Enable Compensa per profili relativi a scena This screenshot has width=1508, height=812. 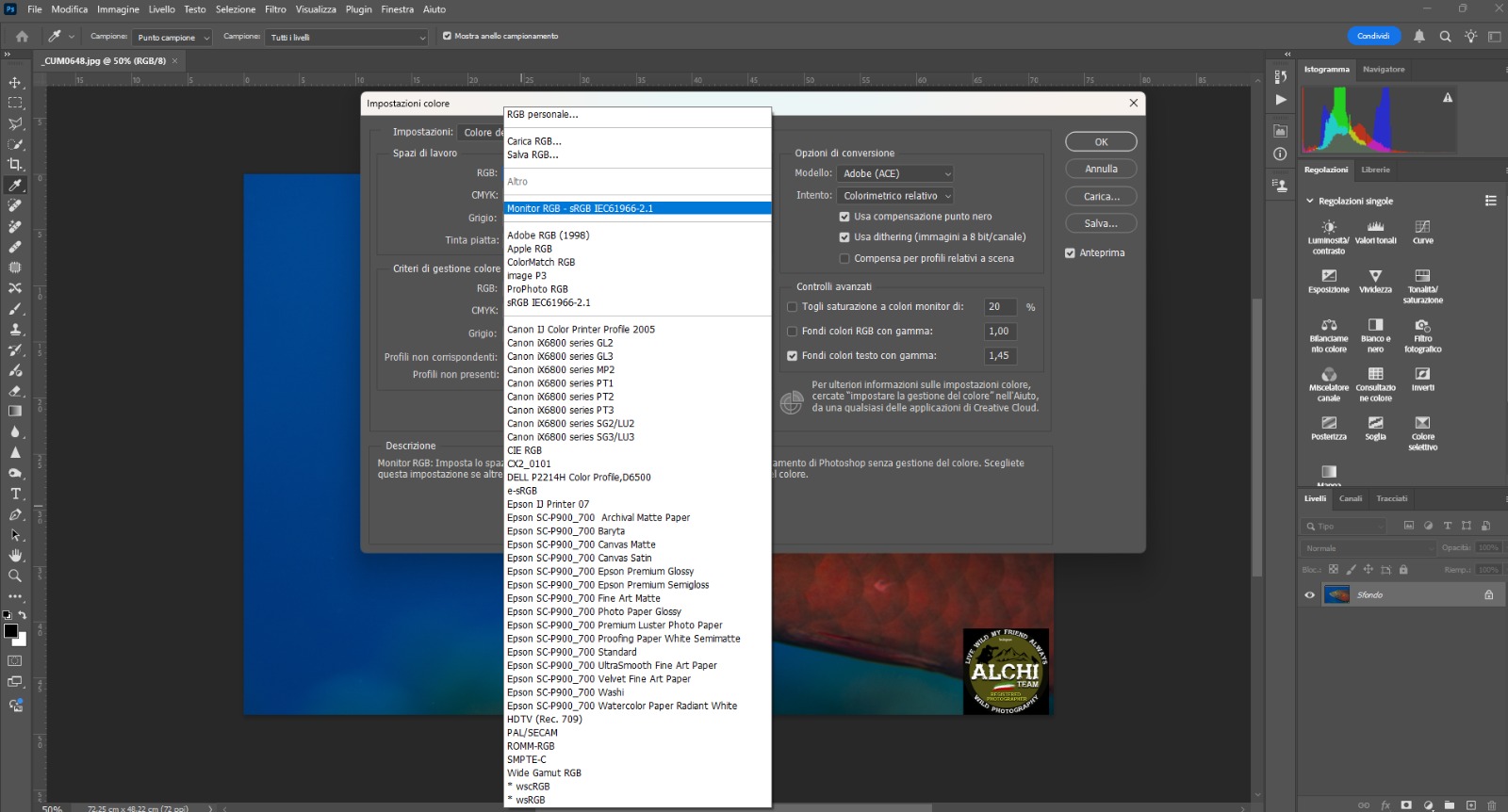tap(844, 258)
